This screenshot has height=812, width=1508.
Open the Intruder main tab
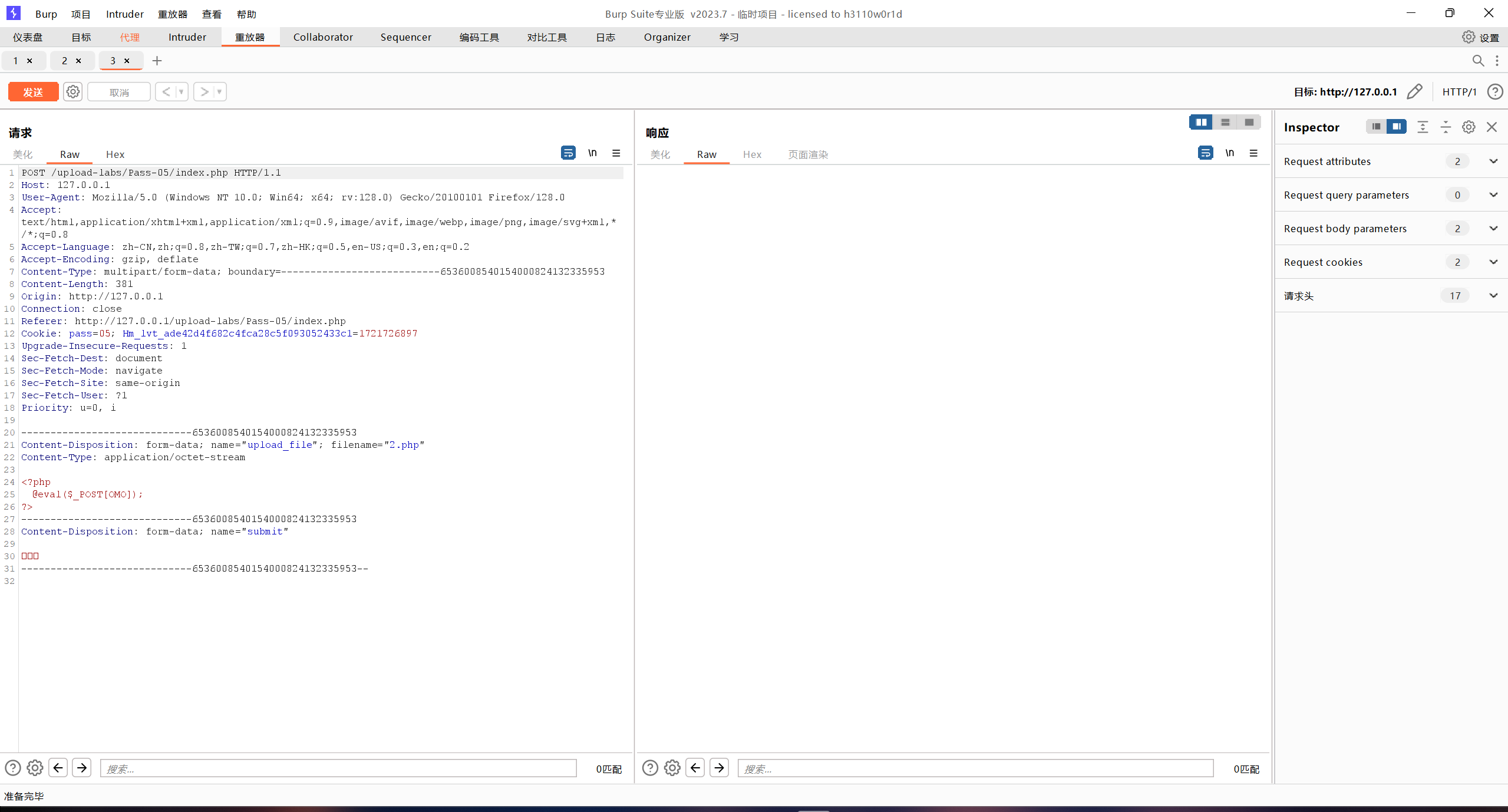click(x=187, y=37)
